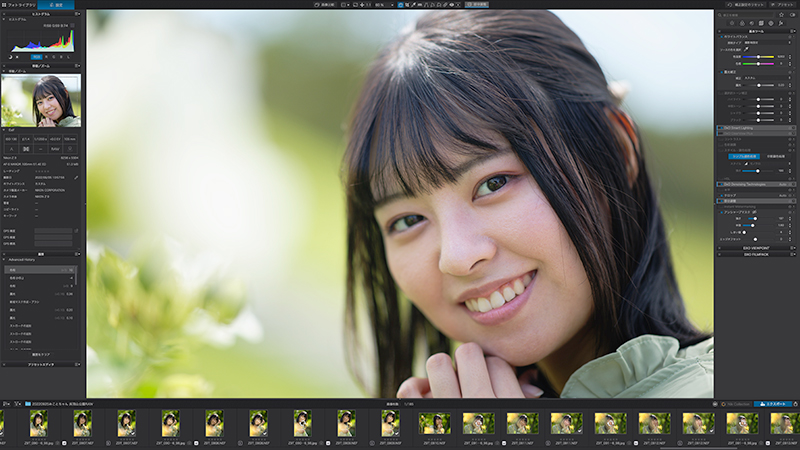Select the light palette filter icon
800x450 pixels.
(x=732, y=23)
